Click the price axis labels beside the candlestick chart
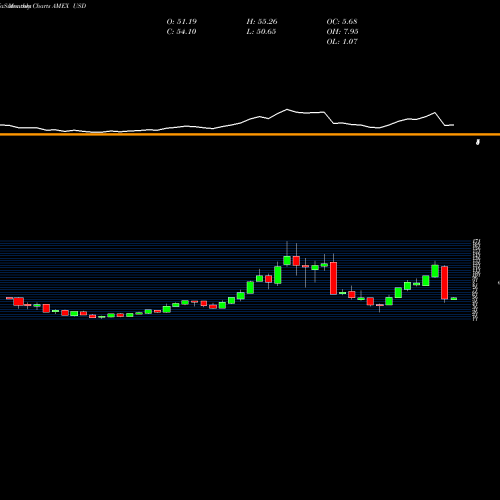Screen dimensions: 500x500 click(476, 280)
